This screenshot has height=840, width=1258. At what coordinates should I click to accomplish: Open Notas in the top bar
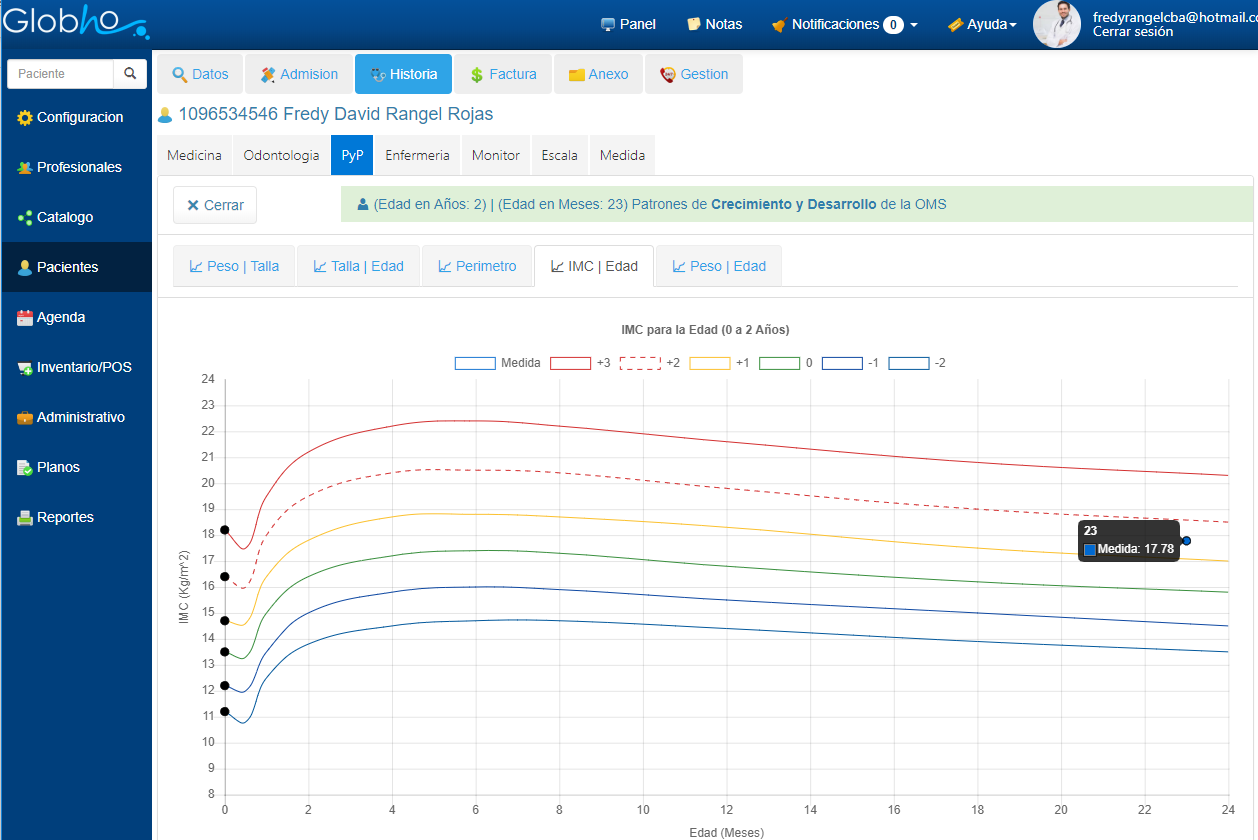714,24
